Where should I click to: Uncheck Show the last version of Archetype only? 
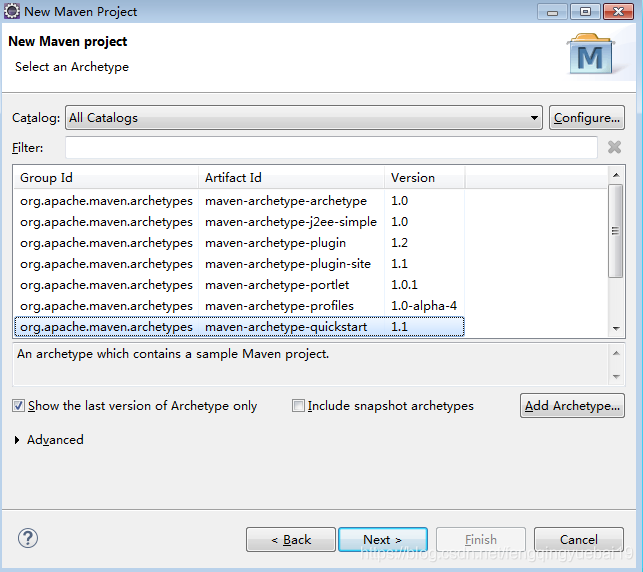18,406
